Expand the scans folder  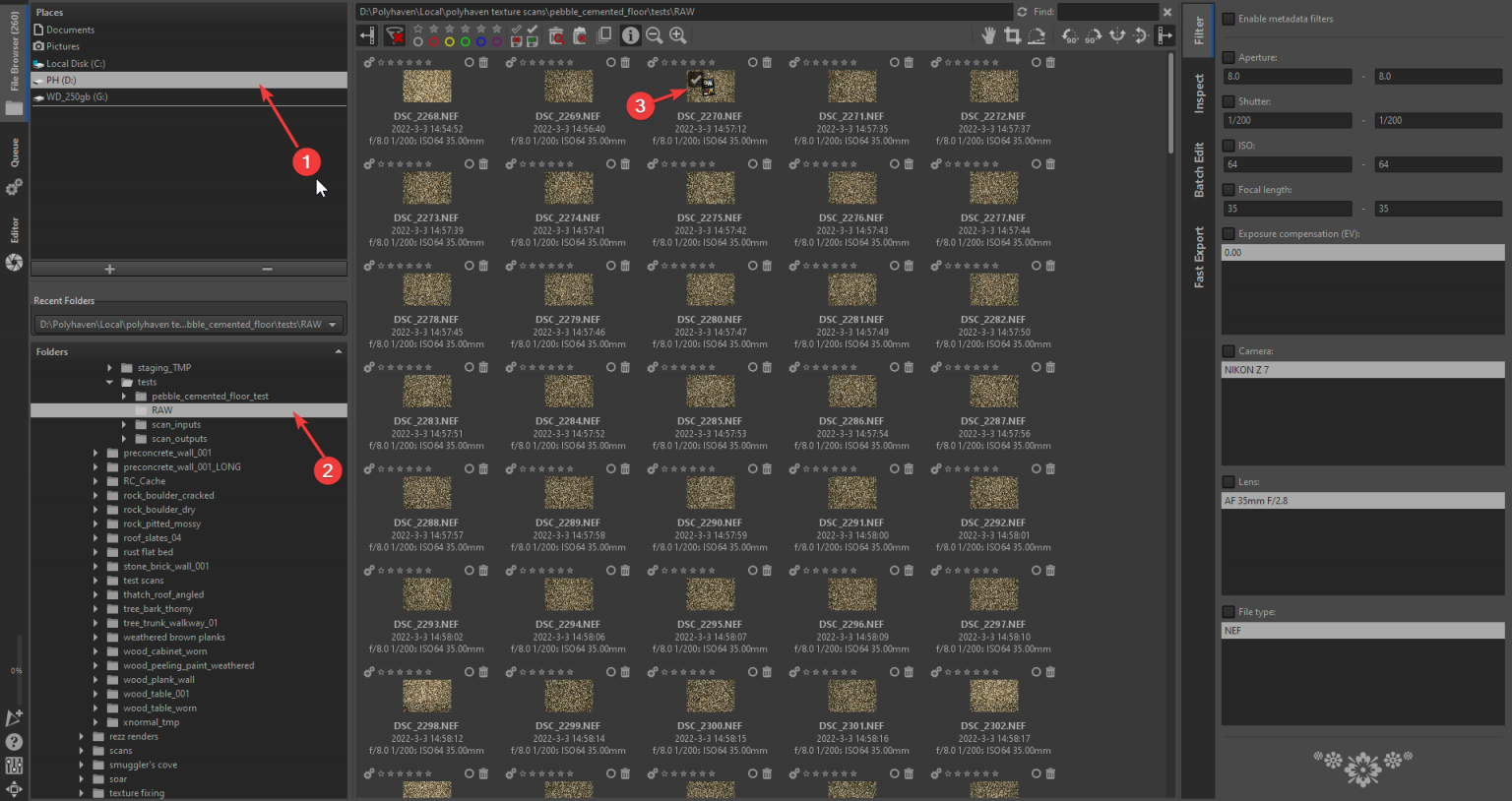(83, 750)
